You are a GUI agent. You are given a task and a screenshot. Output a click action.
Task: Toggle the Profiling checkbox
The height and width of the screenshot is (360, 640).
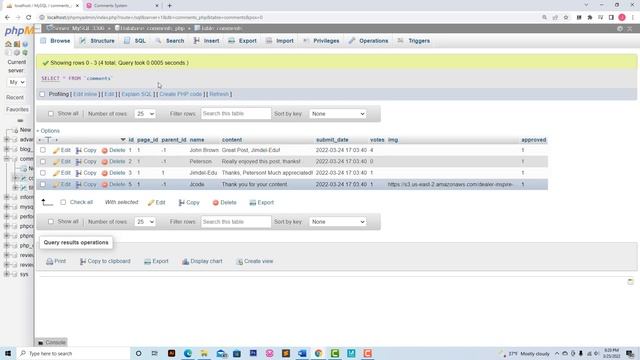click(42, 94)
